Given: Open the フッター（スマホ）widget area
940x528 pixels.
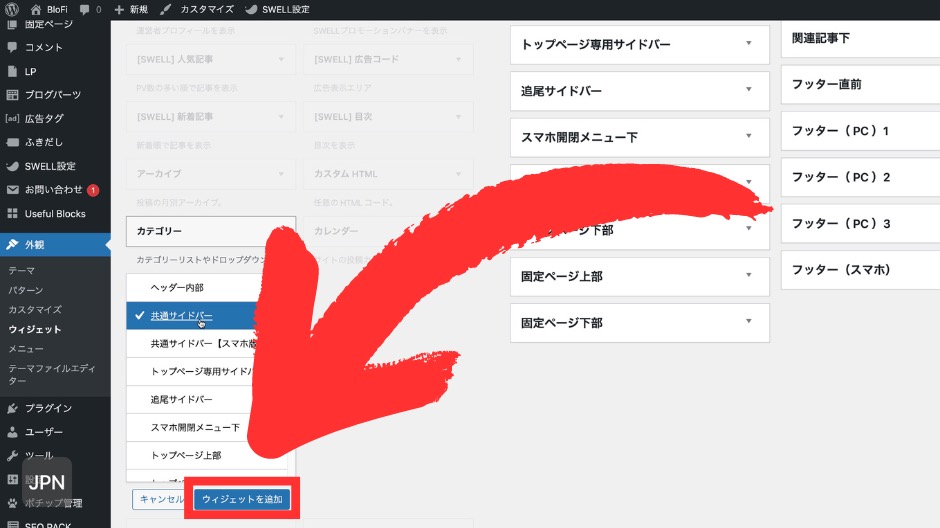Looking at the screenshot, I should point(860,270).
